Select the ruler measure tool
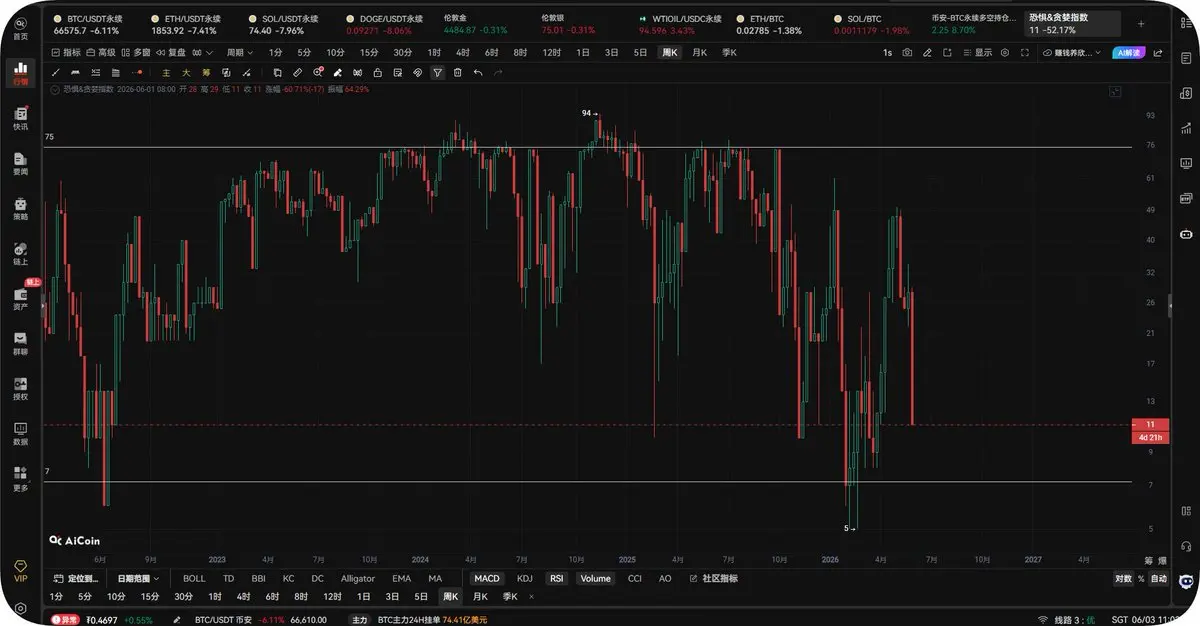This screenshot has width=1200, height=626. (x=297, y=72)
